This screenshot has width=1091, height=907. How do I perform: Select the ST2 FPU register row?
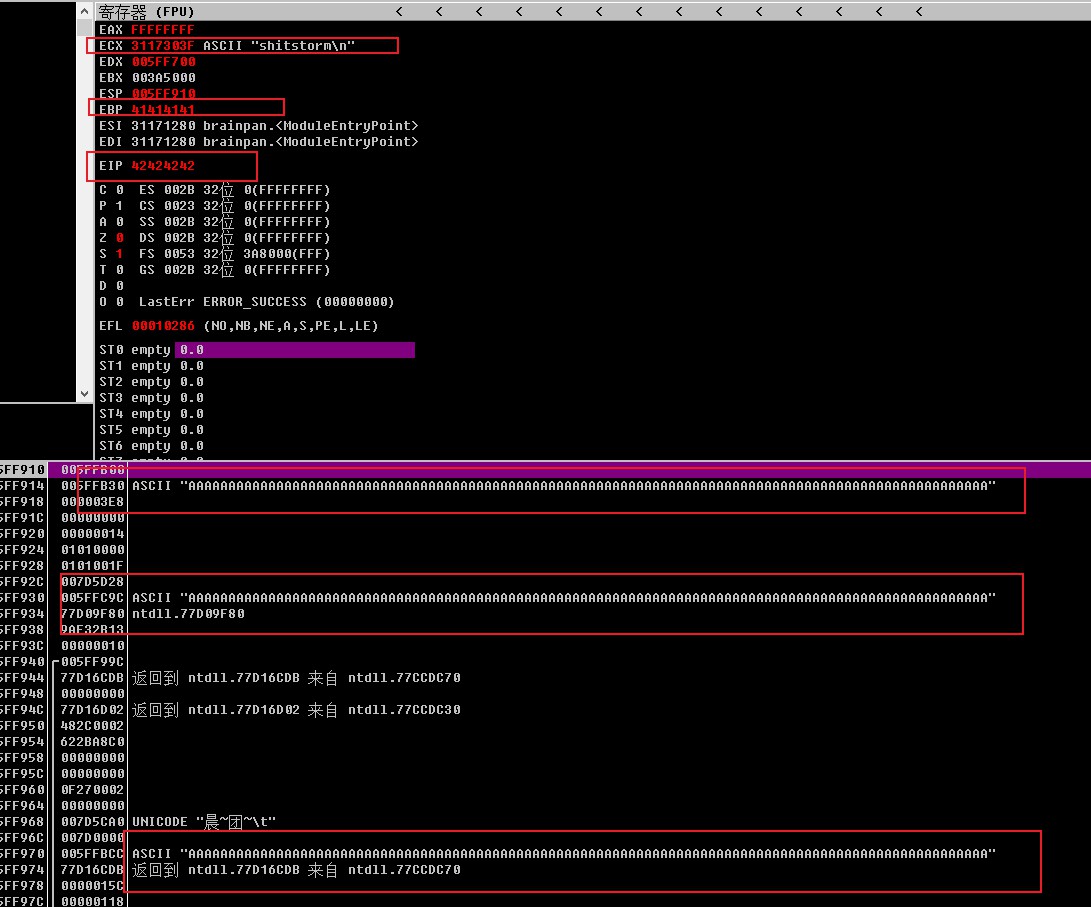click(151, 382)
